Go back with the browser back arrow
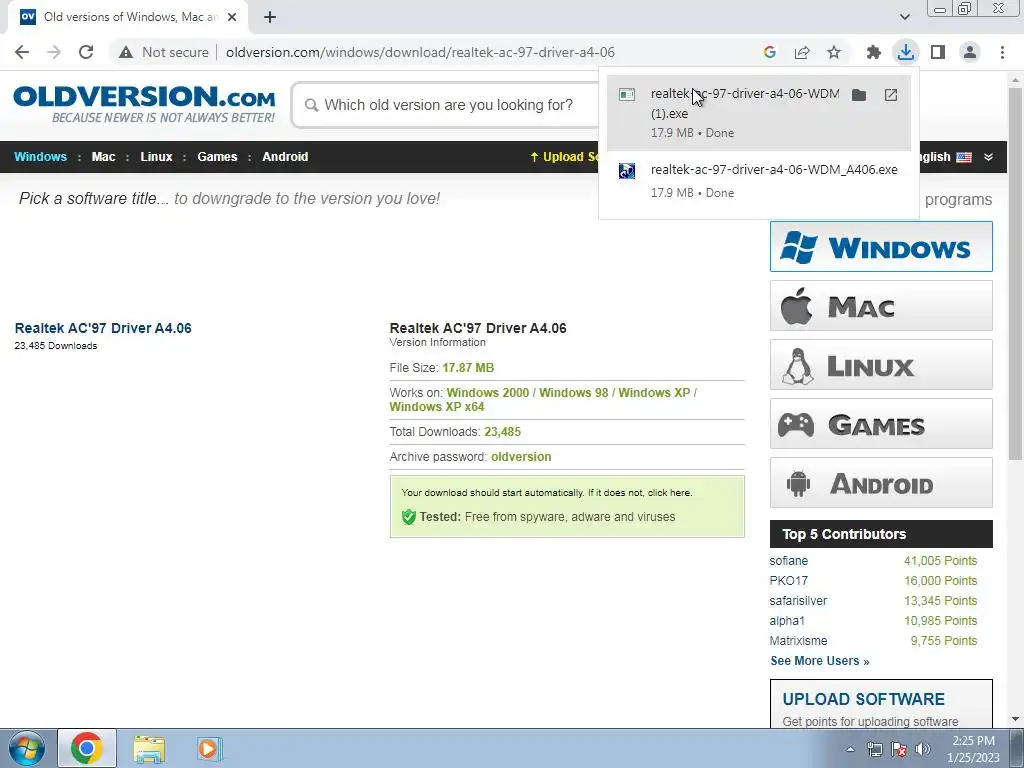 (22, 52)
